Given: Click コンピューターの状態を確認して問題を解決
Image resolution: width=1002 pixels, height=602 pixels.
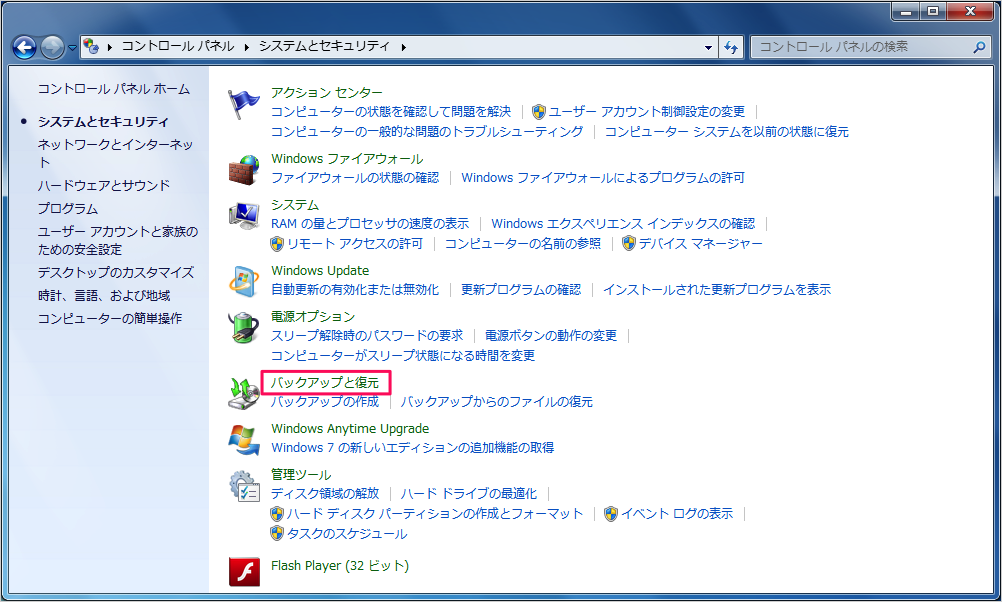Looking at the screenshot, I should [x=390, y=112].
